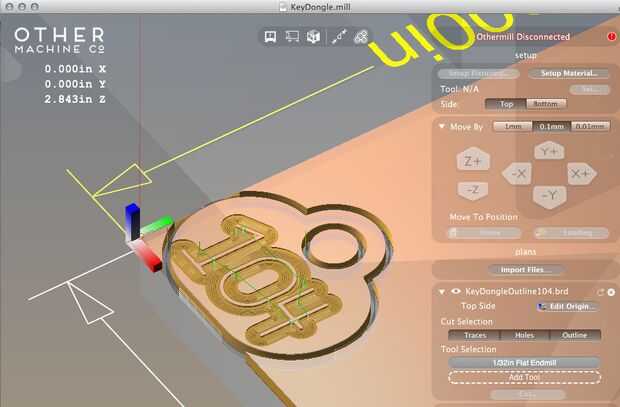Screen dimensions: 620x407
Task: Click the Add Tool button
Action: click(x=524, y=377)
